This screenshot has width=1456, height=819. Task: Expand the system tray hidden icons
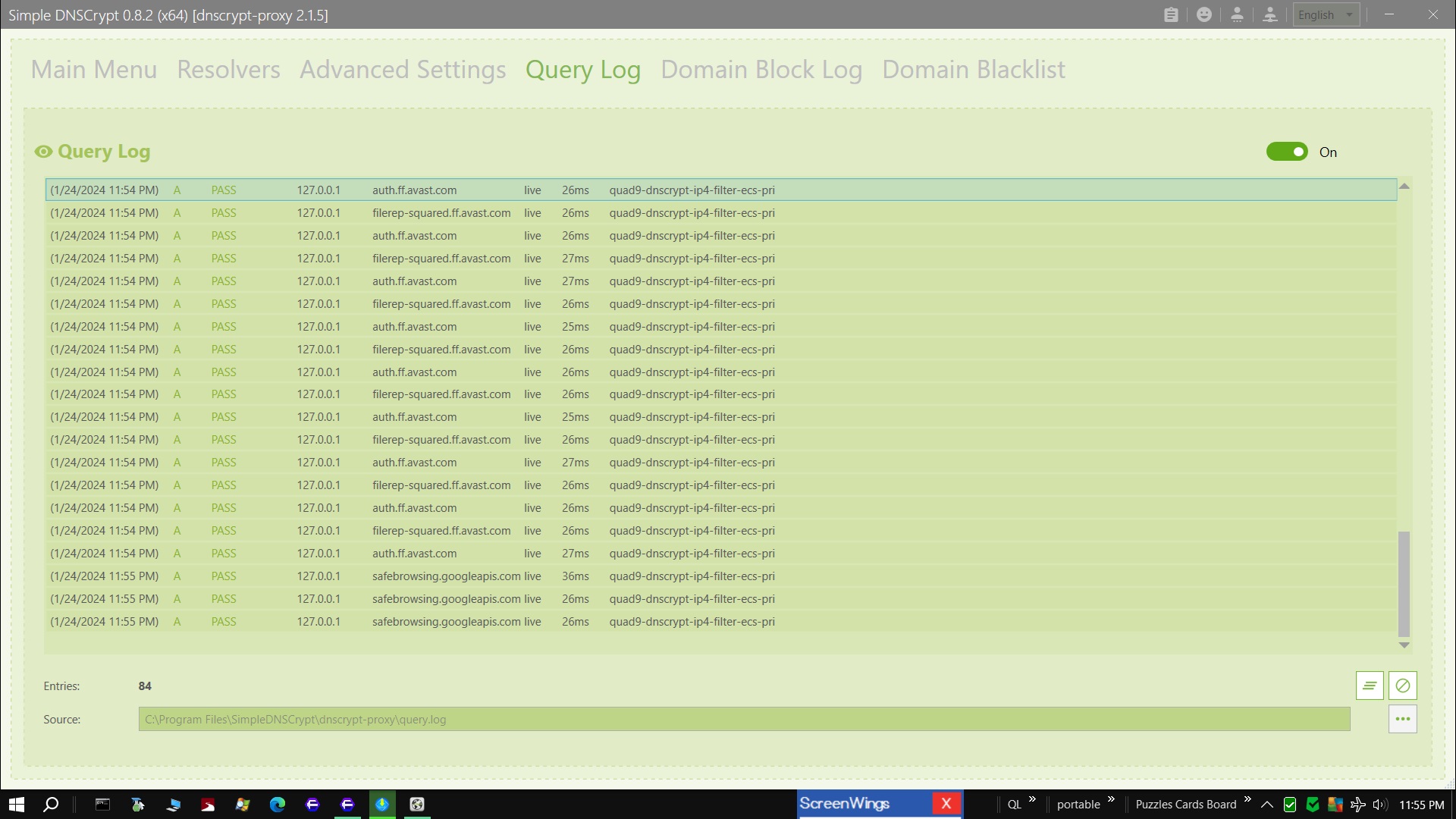pyautogui.click(x=1266, y=805)
